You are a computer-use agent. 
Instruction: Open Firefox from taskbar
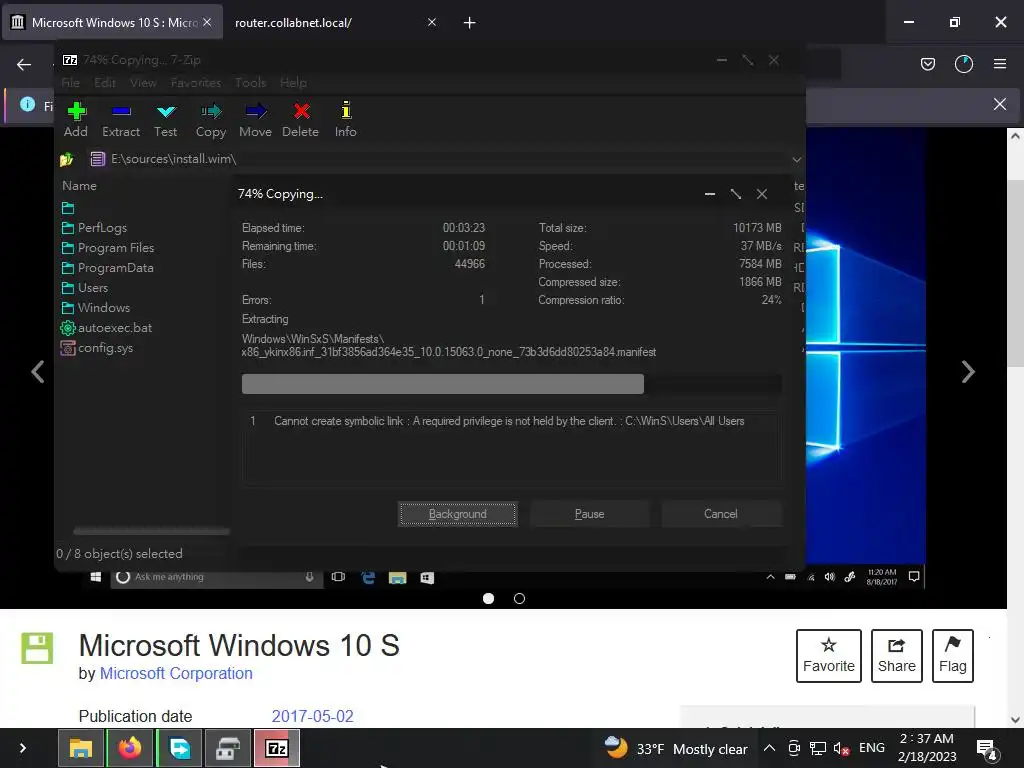coord(130,748)
